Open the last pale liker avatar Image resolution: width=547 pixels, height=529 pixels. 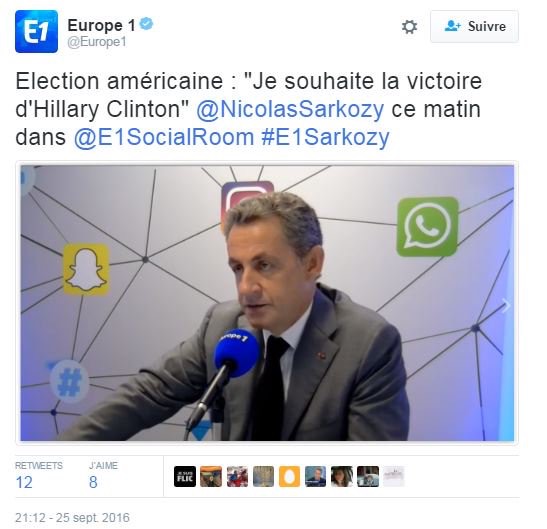point(394,476)
